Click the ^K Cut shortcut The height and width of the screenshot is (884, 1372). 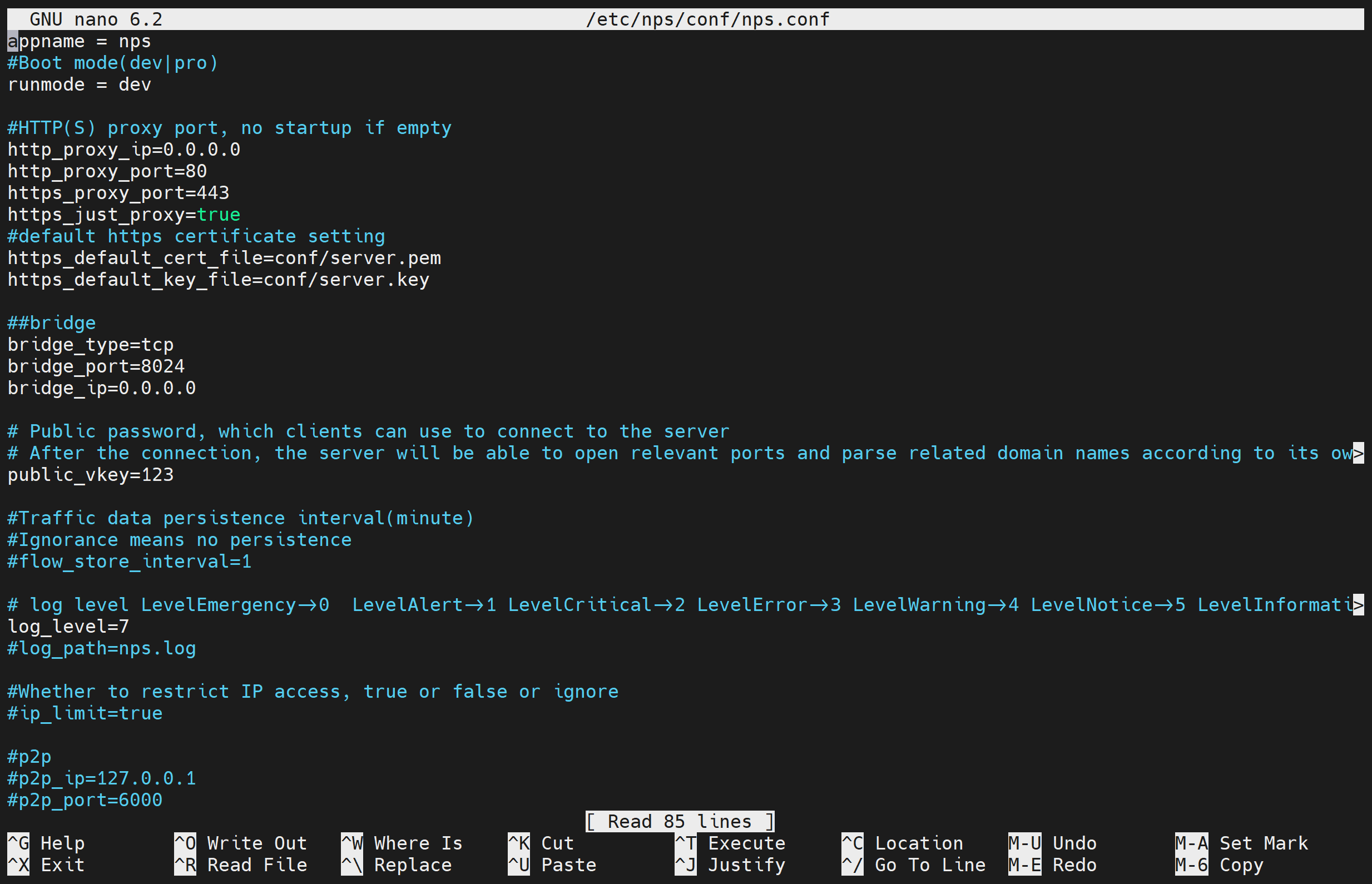pos(541,843)
